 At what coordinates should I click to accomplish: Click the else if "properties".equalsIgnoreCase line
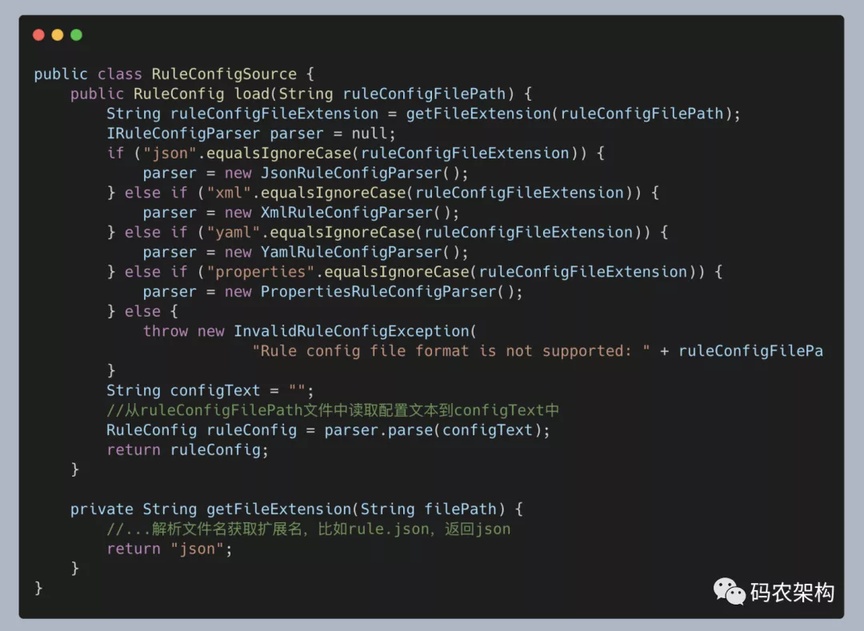(414, 272)
